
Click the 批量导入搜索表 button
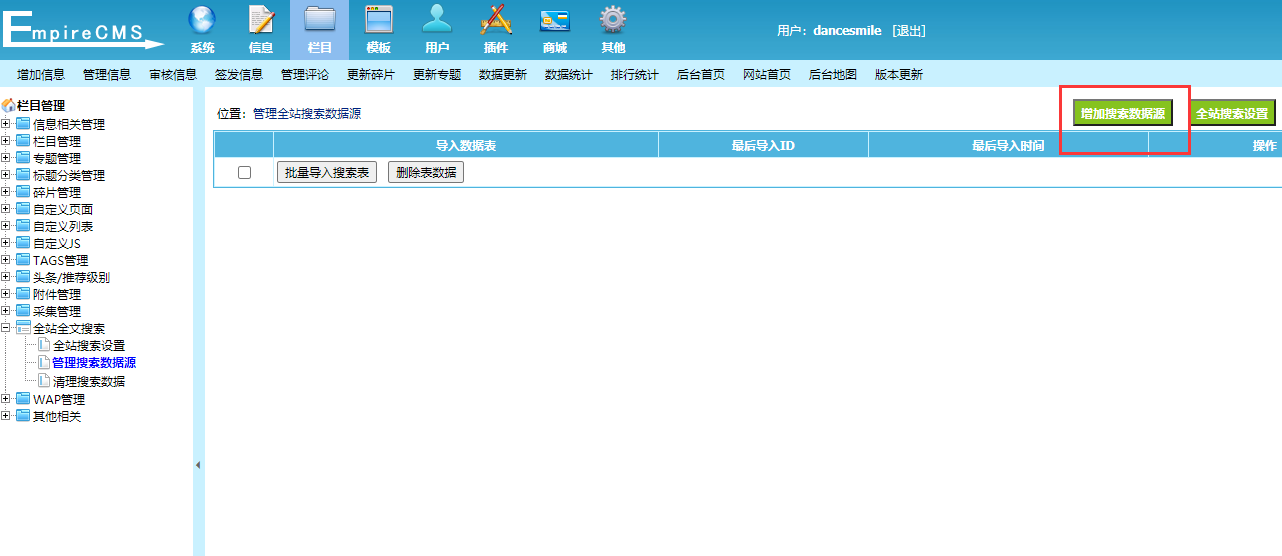(x=326, y=173)
